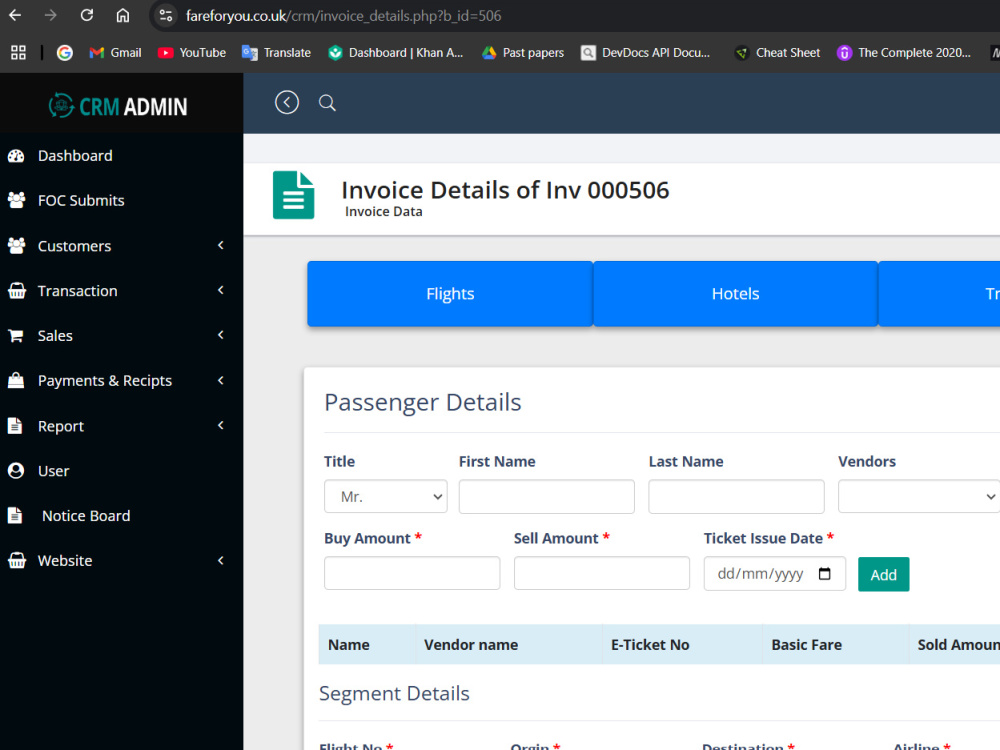This screenshot has height=750, width=1000.
Task: Open the Transaction menu
Action: pyautogui.click(x=78, y=291)
